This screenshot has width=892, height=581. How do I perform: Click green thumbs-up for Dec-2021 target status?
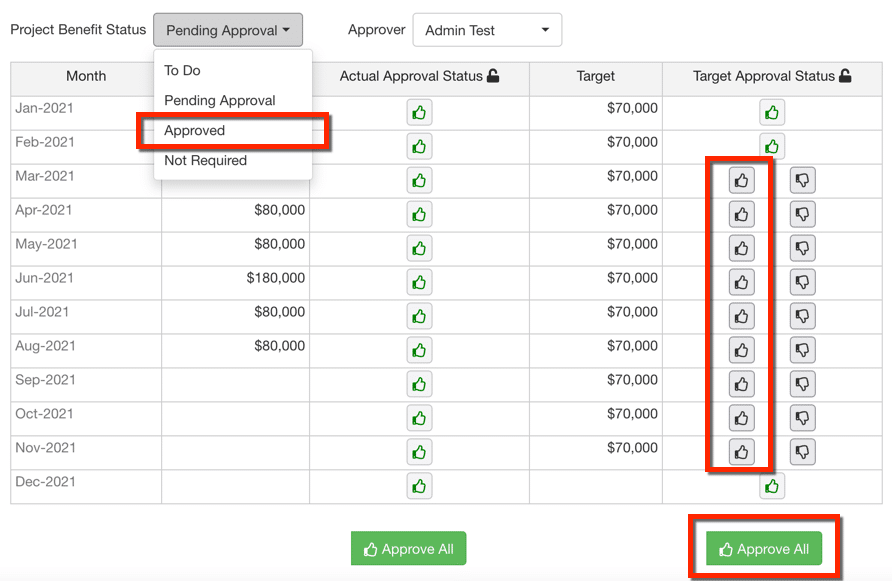pos(772,487)
